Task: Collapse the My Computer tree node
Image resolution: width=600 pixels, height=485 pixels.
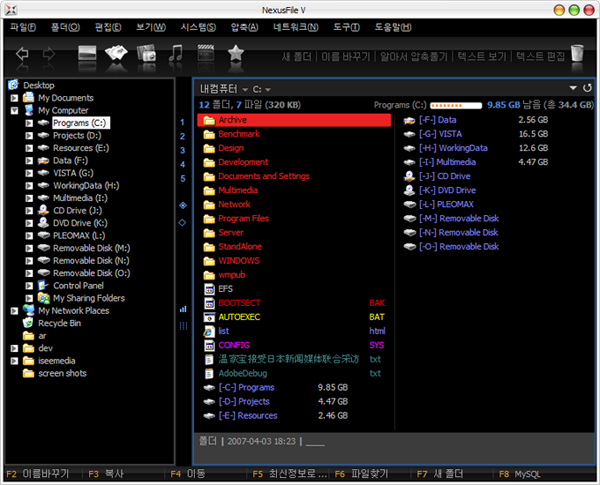Action: click(x=14, y=111)
